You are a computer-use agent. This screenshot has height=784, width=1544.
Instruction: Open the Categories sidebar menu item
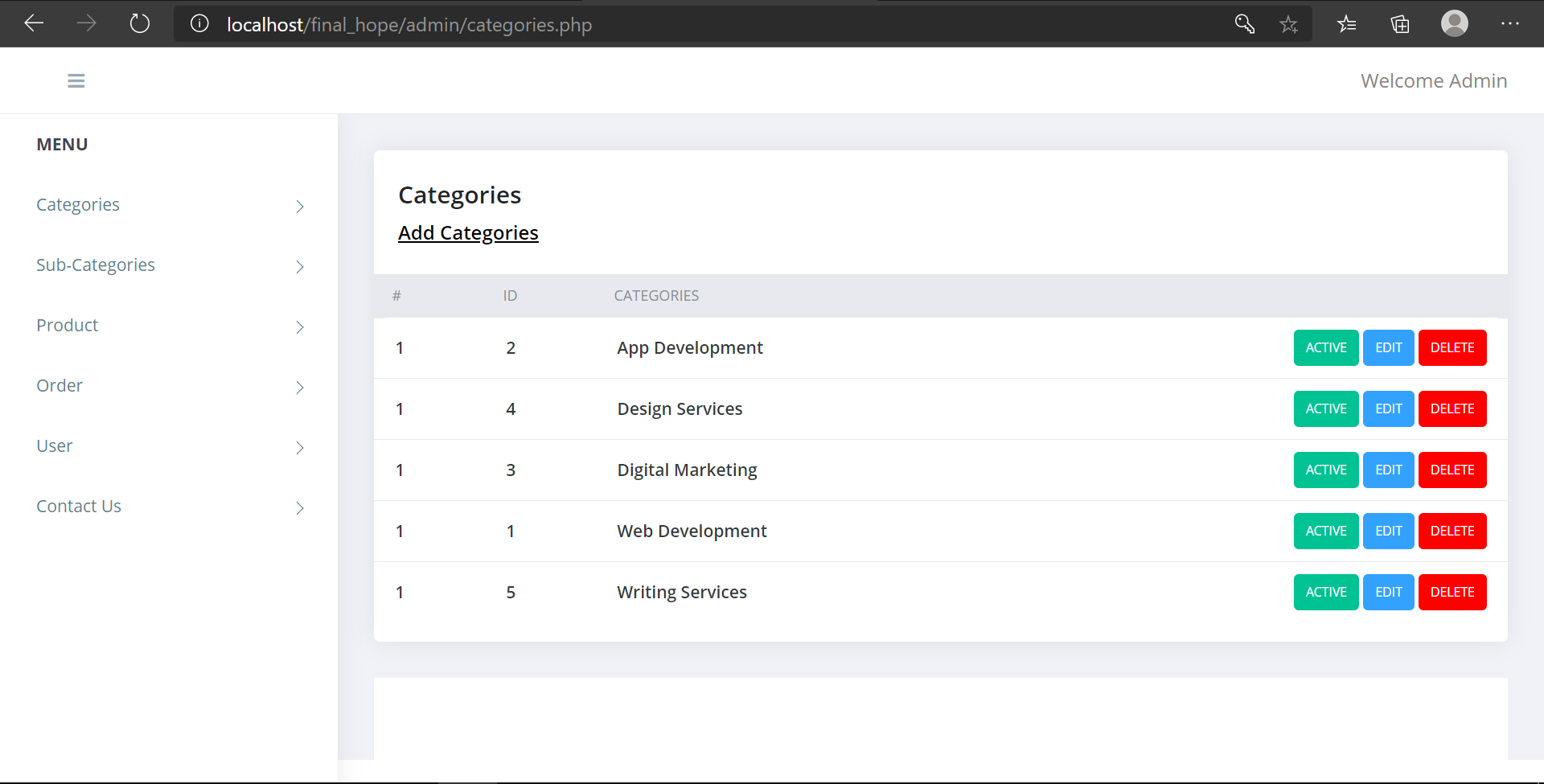point(78,204)
